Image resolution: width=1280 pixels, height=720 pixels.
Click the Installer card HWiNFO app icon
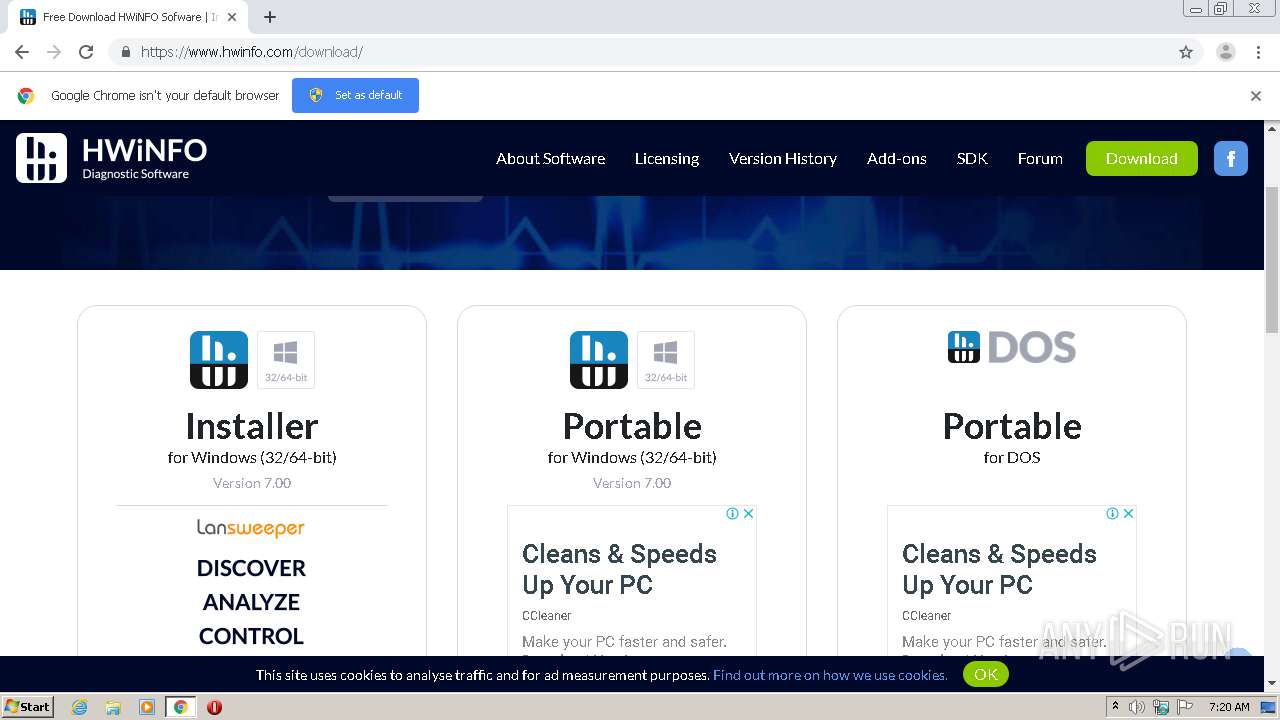click(219, 360)
